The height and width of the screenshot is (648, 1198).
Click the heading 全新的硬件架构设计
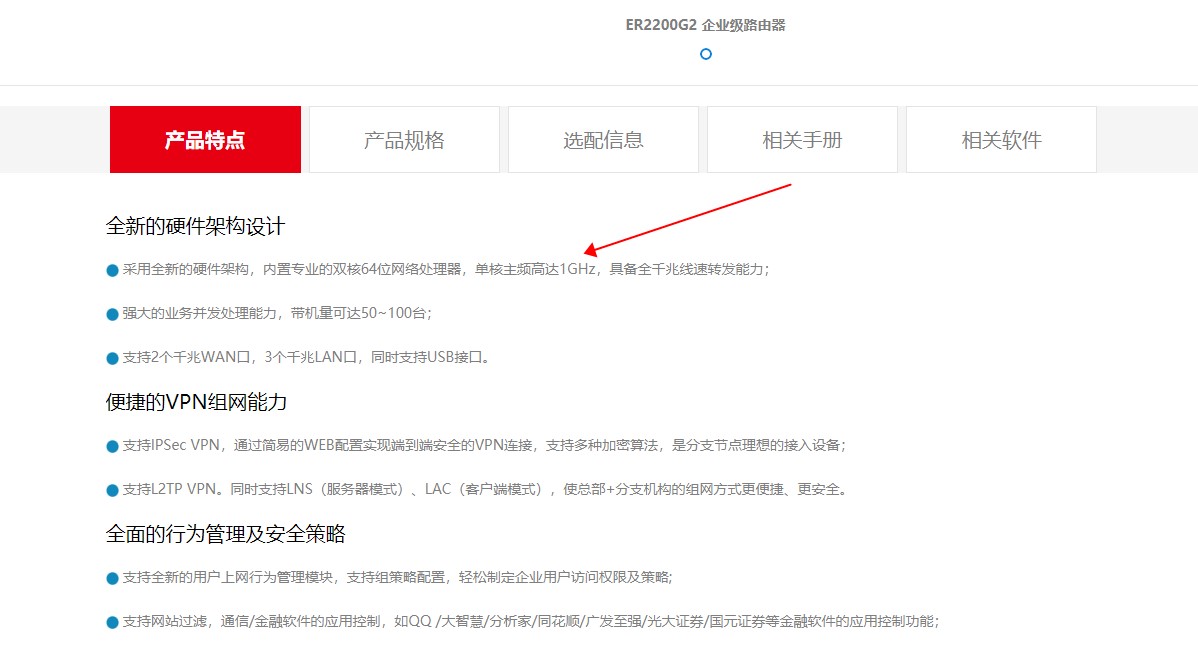pyautogui.click(x=195, y=226)
